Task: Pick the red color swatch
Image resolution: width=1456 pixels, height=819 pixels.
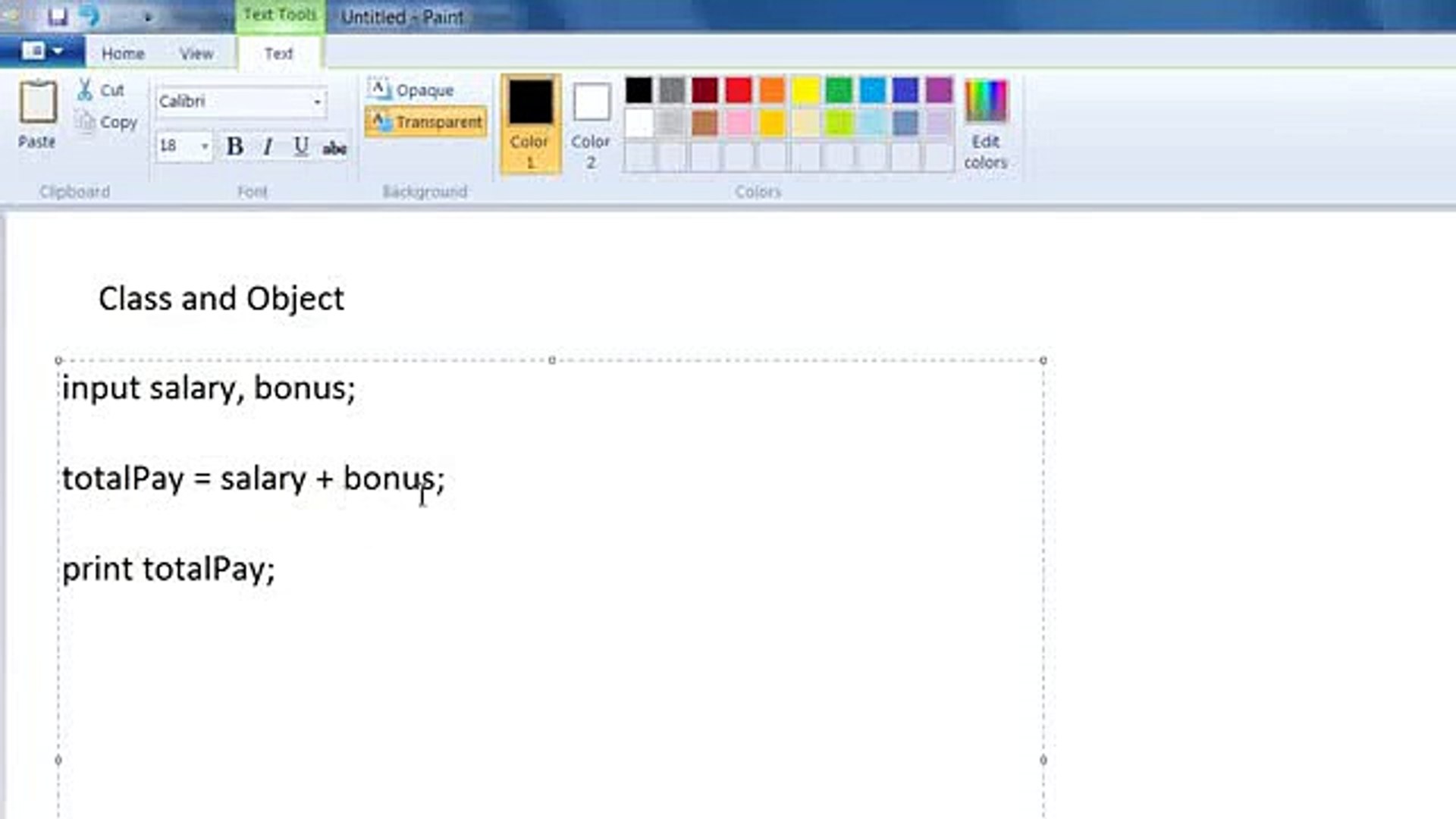Action: click(x=738, y=90)
